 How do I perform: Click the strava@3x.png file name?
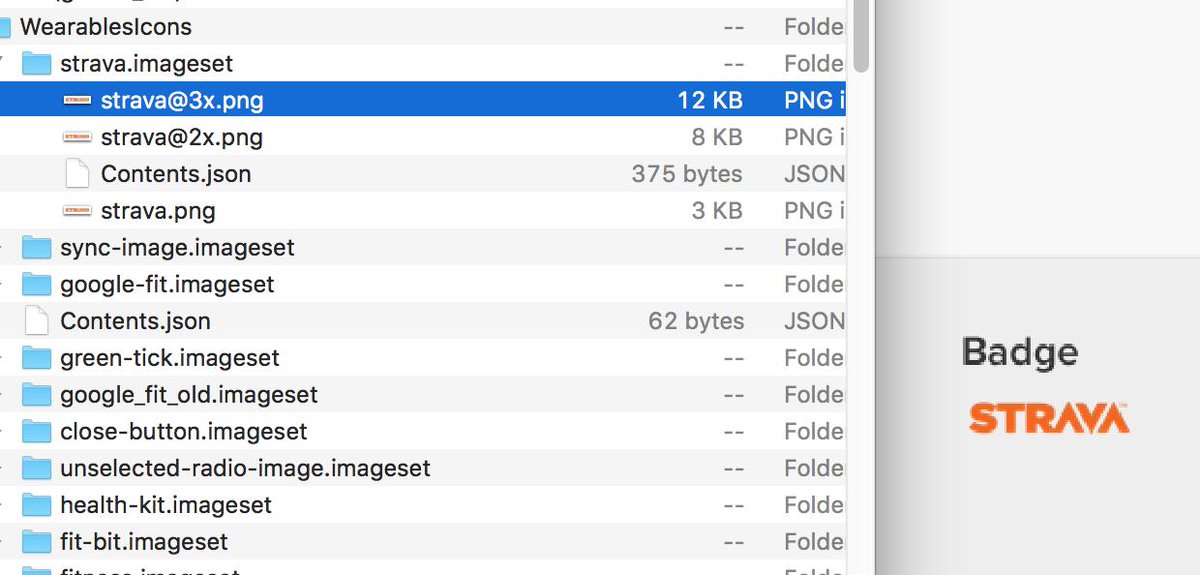pos(182,100)
